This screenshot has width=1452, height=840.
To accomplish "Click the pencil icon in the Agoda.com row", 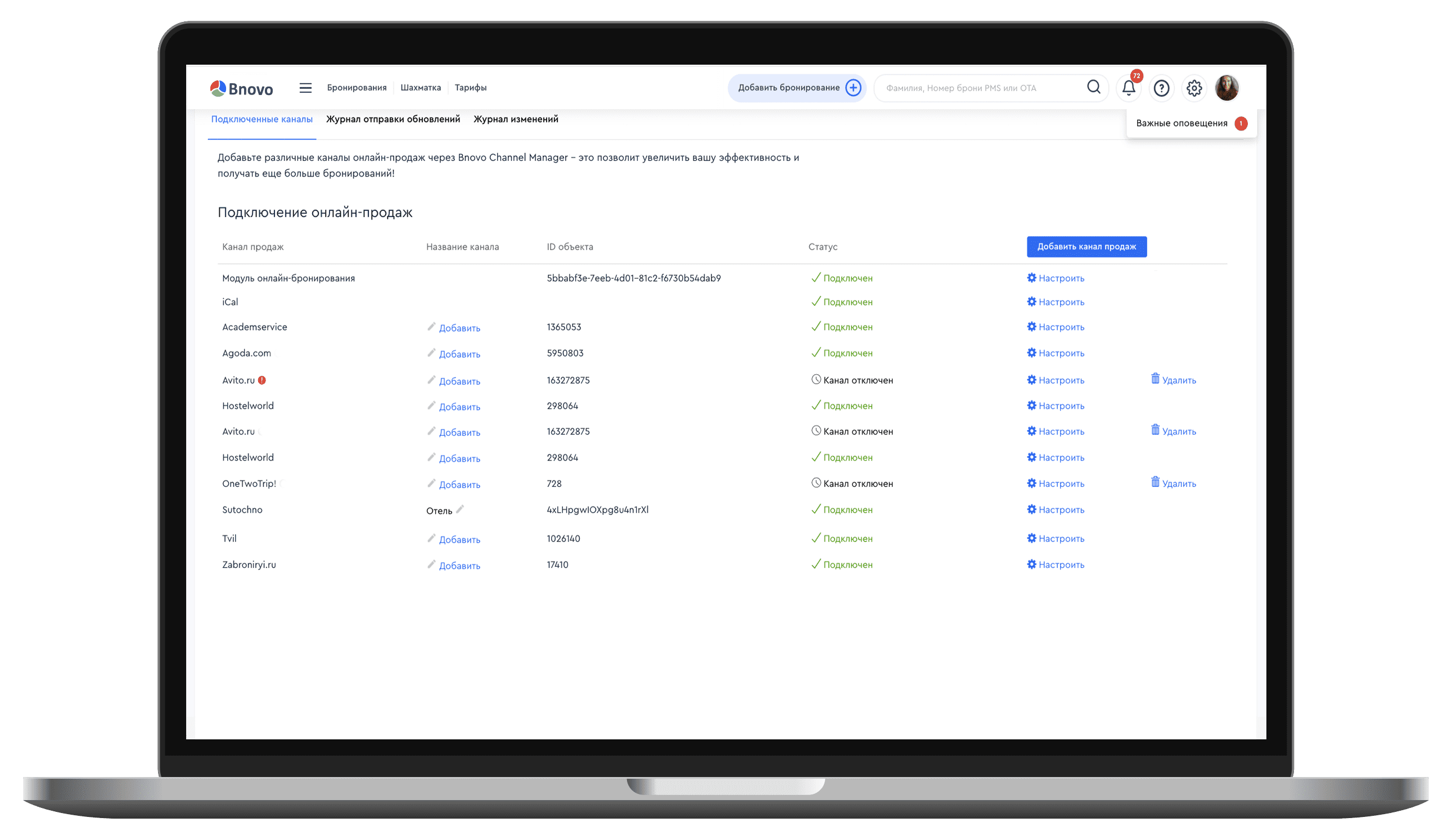I will point(431,353).
